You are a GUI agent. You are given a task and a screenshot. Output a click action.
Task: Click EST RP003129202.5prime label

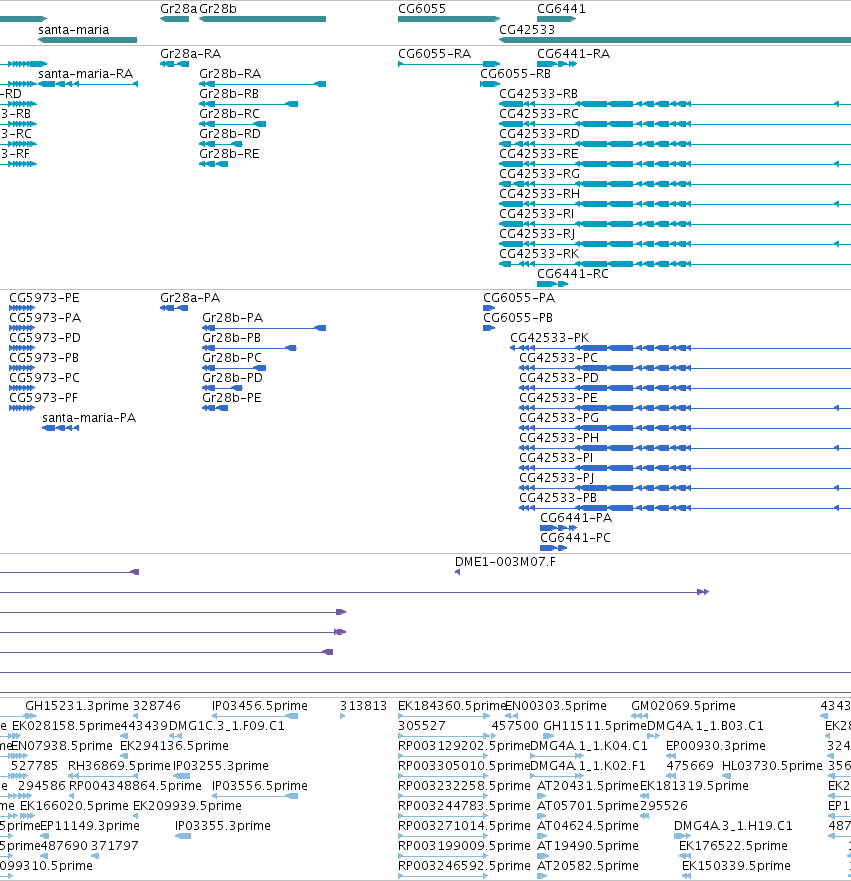(464, 746)
